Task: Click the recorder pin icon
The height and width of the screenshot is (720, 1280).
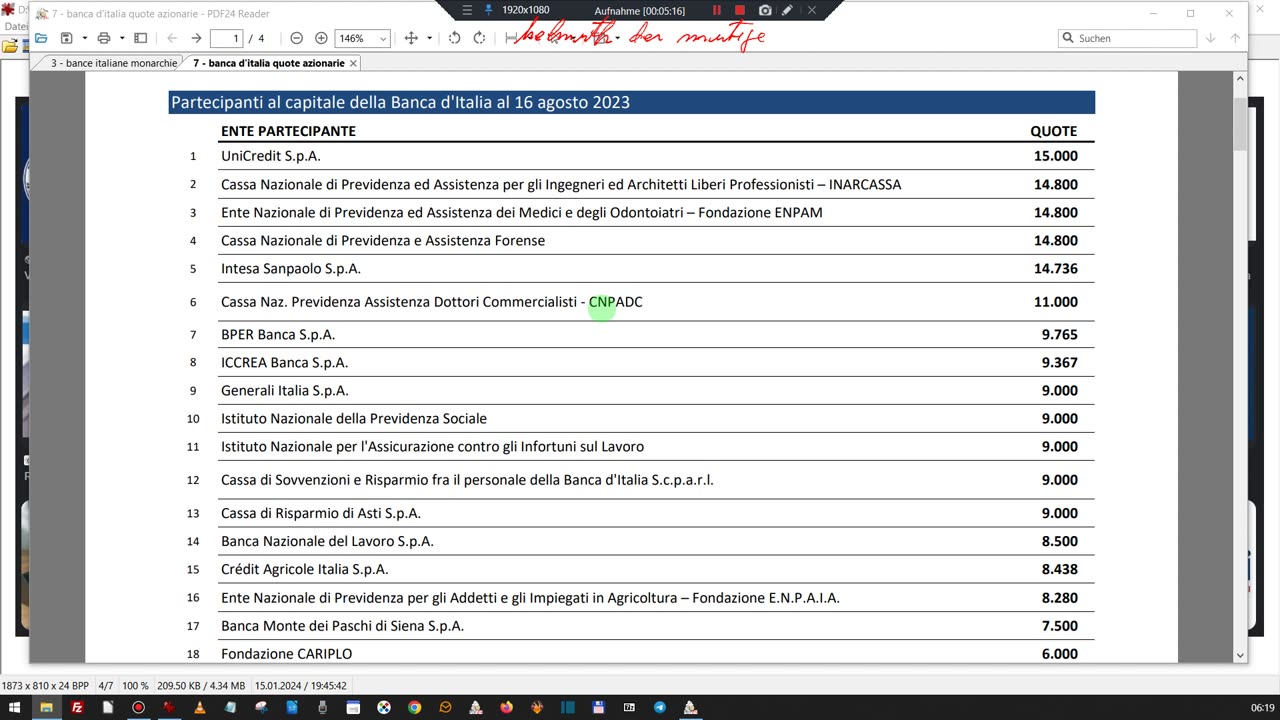Action: (489, 10)
